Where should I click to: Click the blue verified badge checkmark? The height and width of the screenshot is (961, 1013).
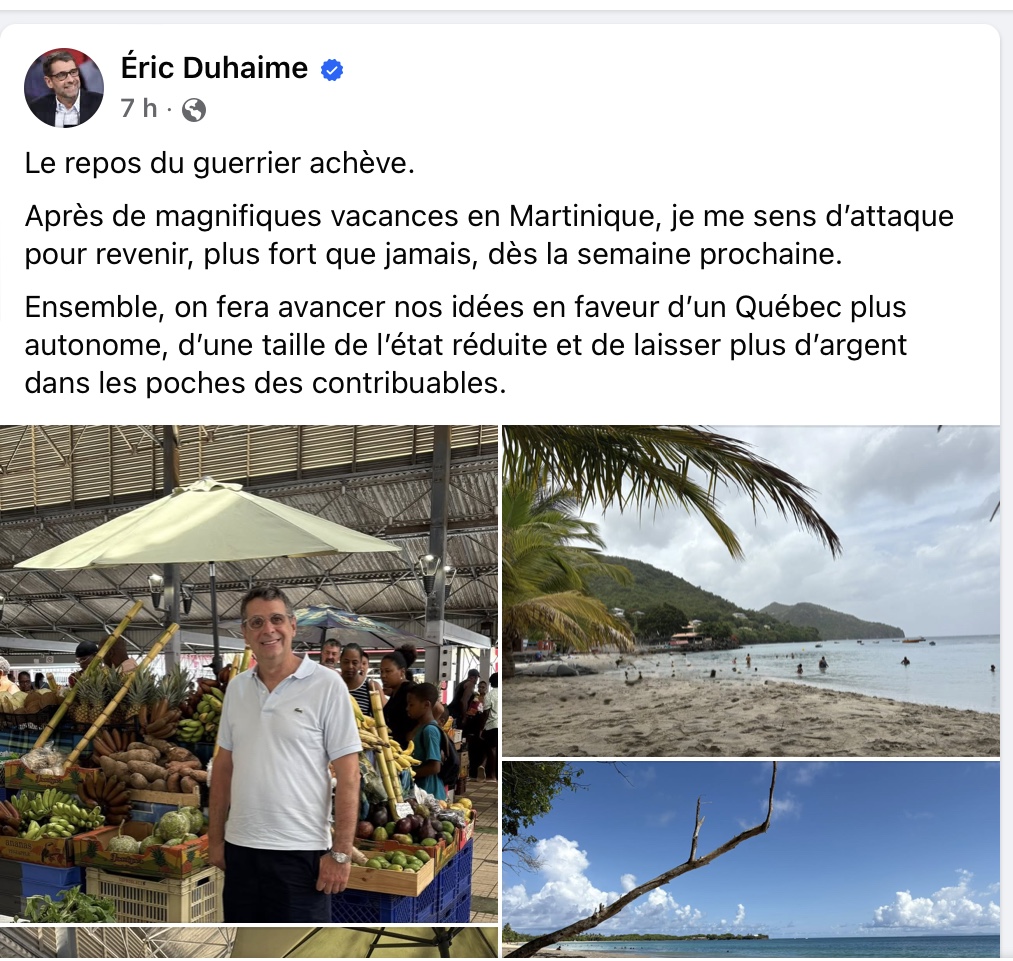(x=332, y=70)
